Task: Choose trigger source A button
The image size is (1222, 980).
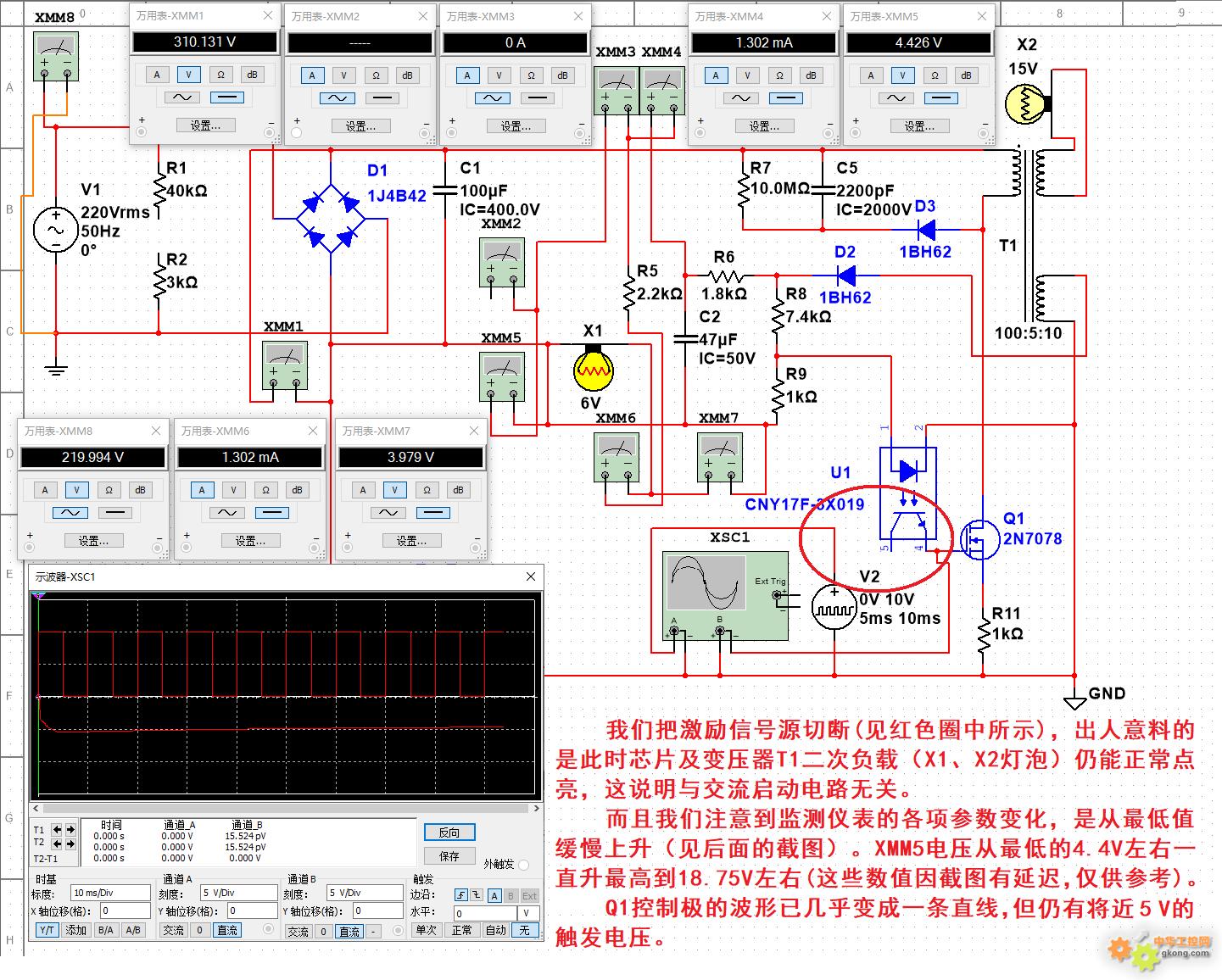Action: pos(494,895)
